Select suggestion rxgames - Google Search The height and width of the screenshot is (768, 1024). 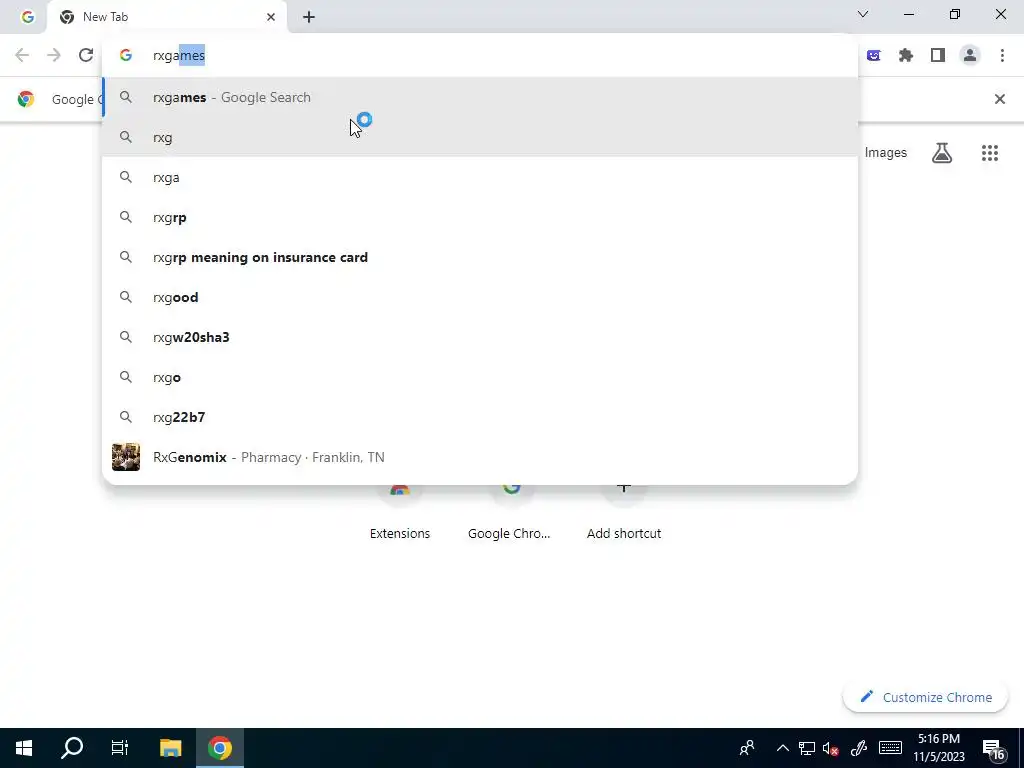(480, 97)
